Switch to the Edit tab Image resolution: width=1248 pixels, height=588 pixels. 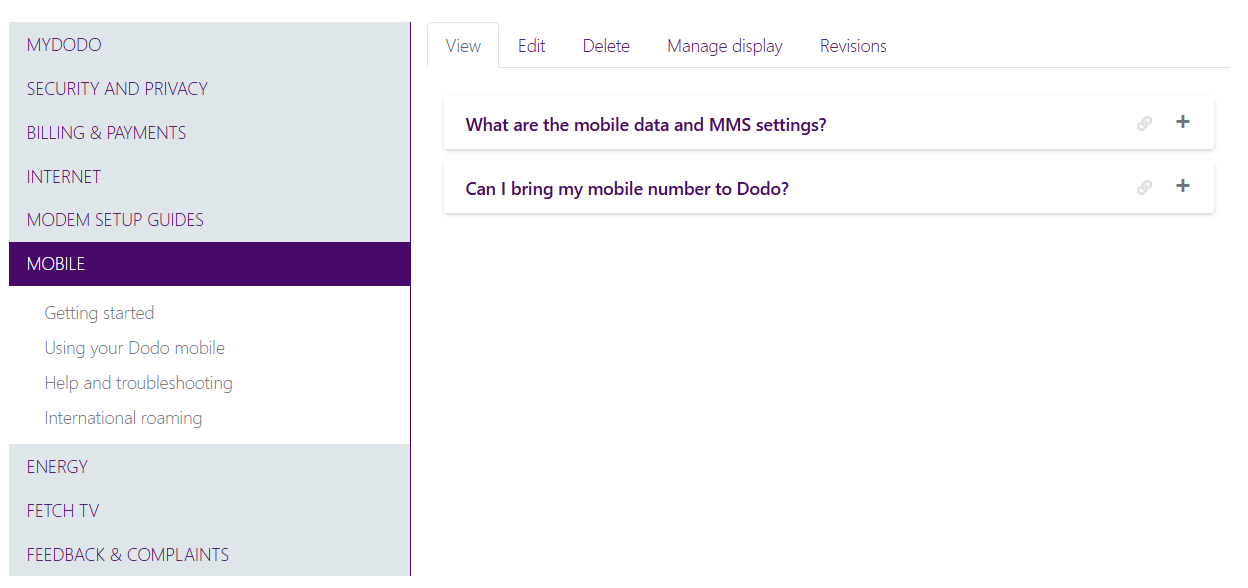pos(531,46)
